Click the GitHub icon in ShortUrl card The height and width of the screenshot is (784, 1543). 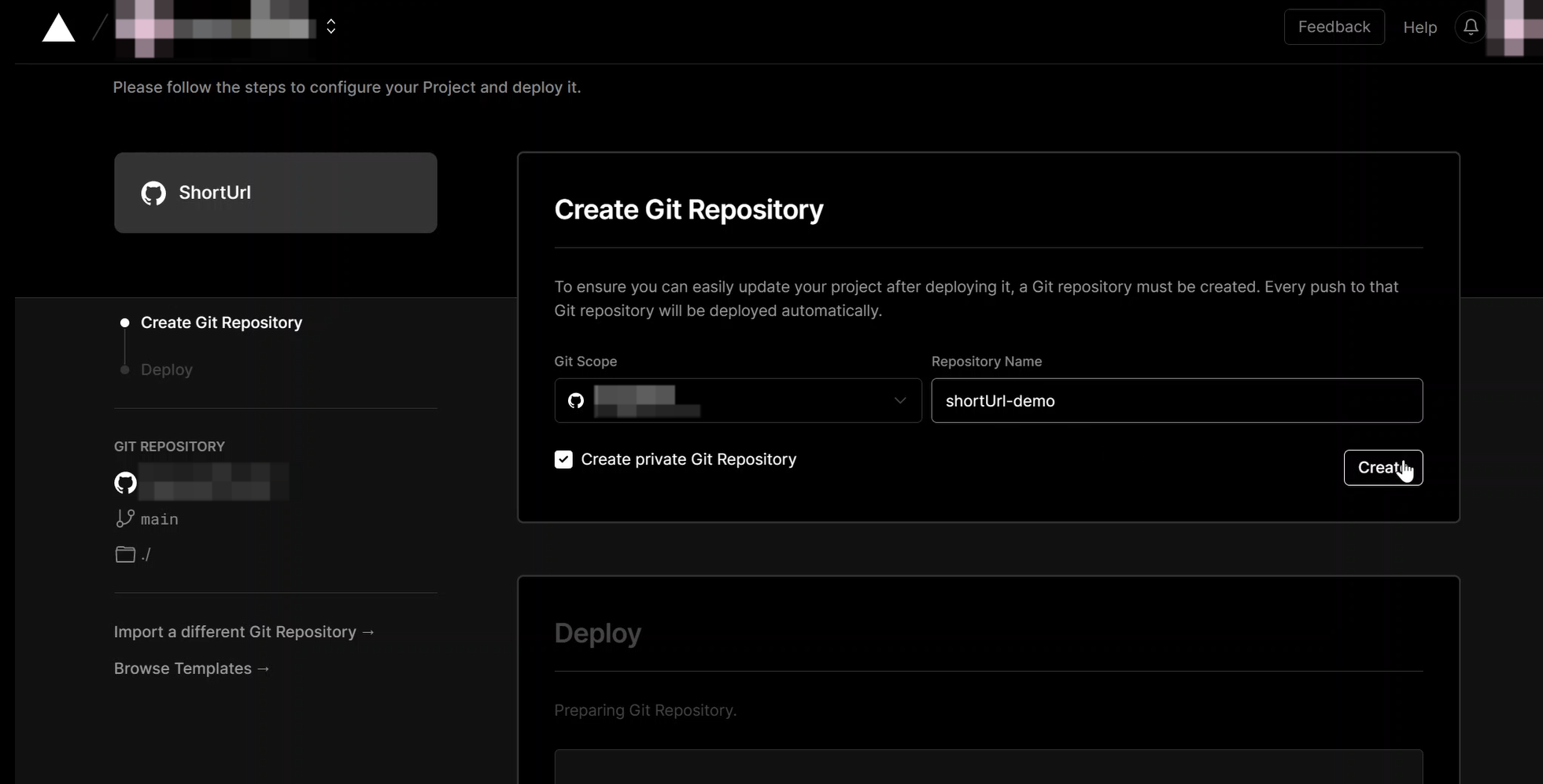click(x=153, y=193)
